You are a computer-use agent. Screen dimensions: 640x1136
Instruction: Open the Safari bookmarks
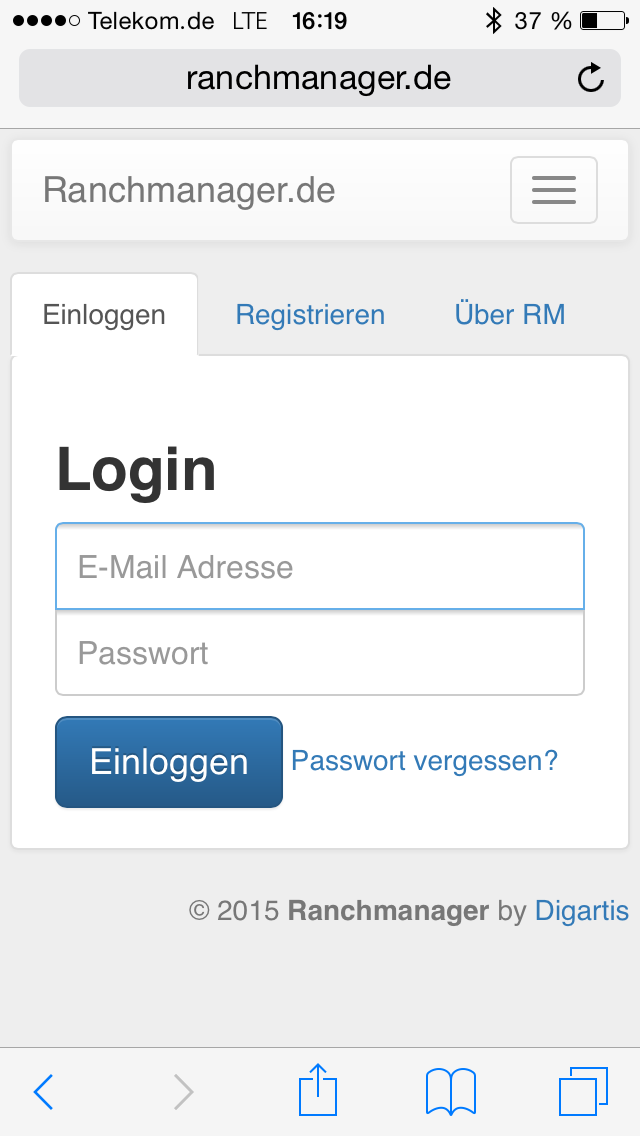click(x=450, y=1091)
